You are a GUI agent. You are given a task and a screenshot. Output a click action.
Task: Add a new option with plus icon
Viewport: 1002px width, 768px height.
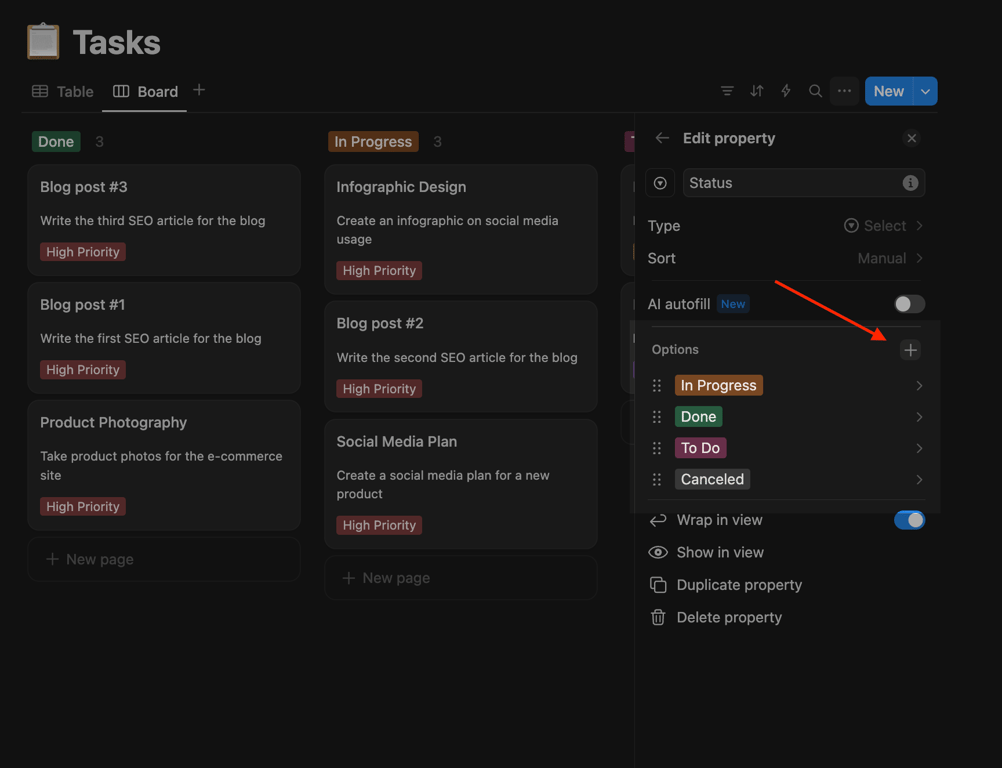point(910,350)
